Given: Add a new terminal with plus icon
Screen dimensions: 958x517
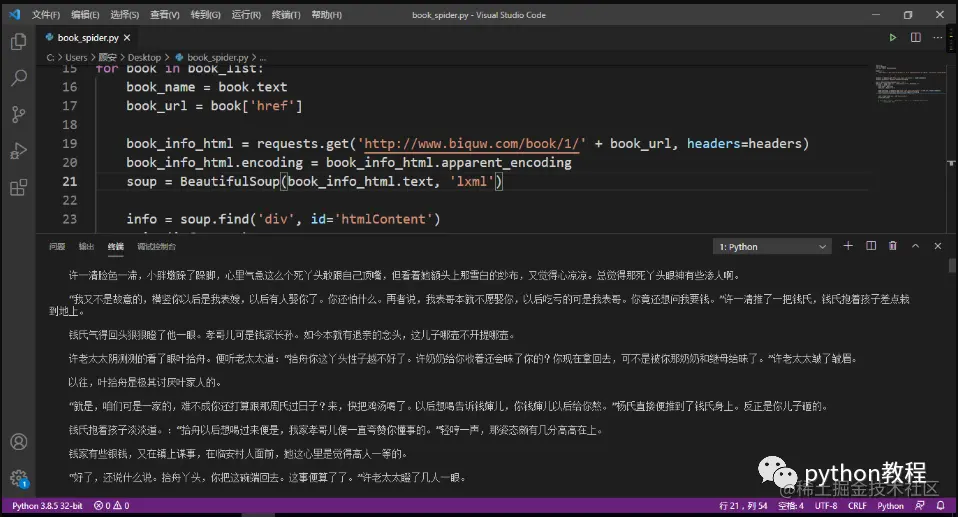Looking at the screenshot, I should coord(848,246).
